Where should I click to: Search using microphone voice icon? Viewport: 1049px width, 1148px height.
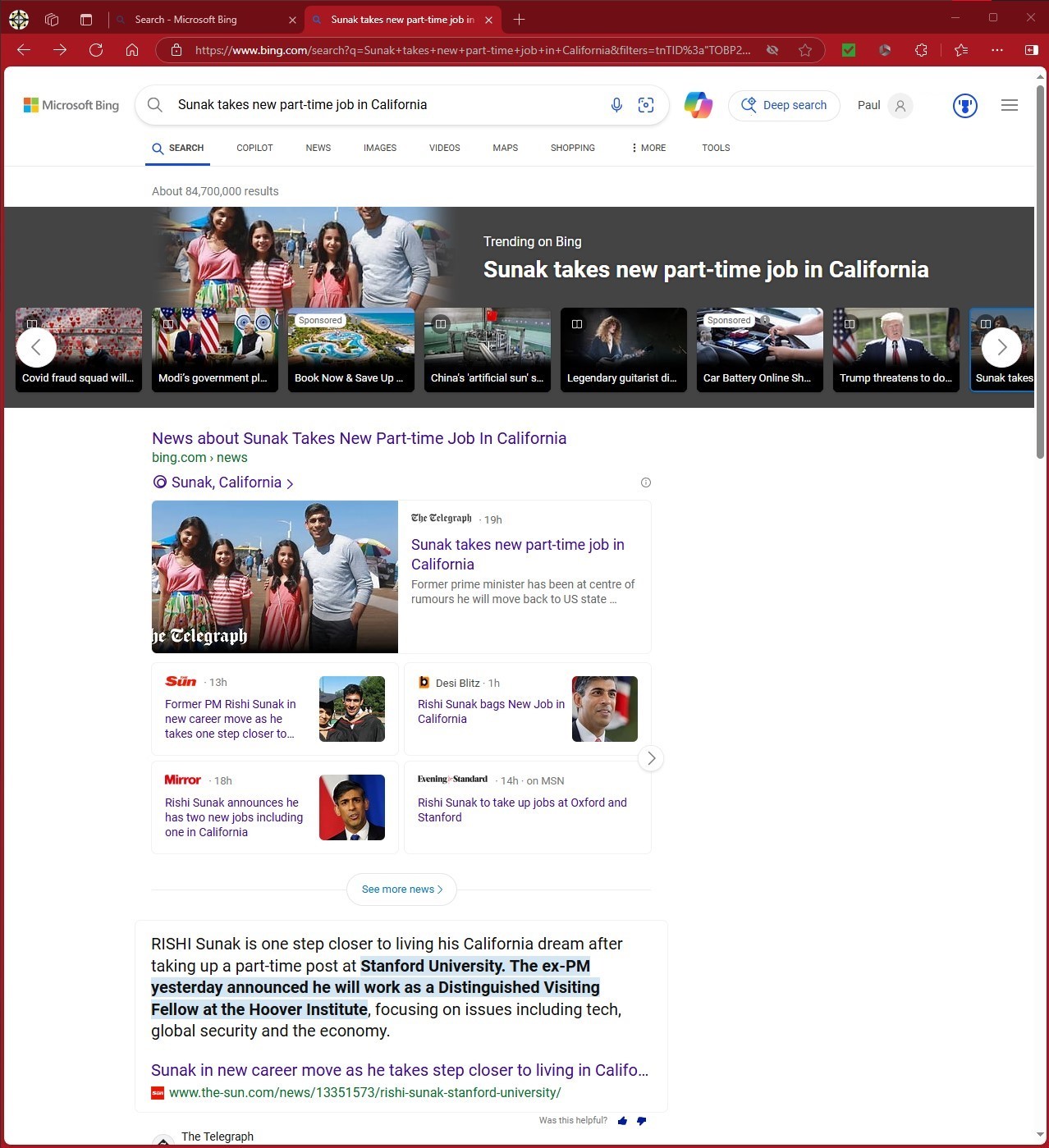[616, 105]
